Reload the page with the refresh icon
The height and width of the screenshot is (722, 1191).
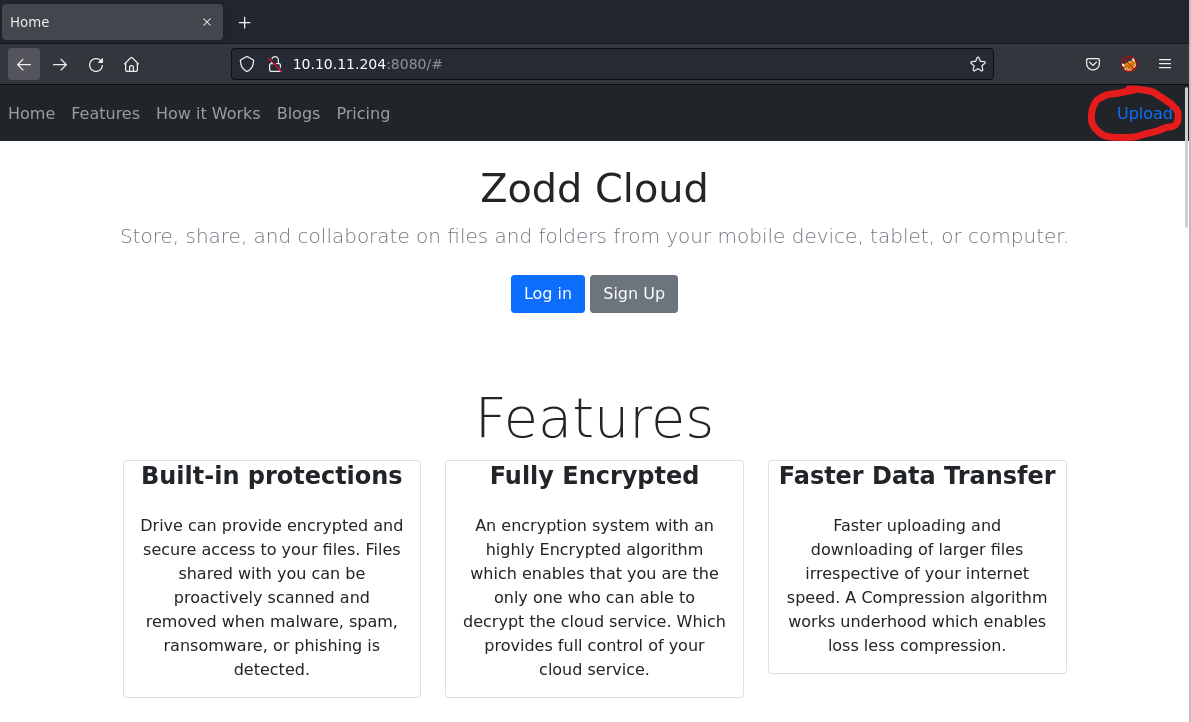pos(96,65)
